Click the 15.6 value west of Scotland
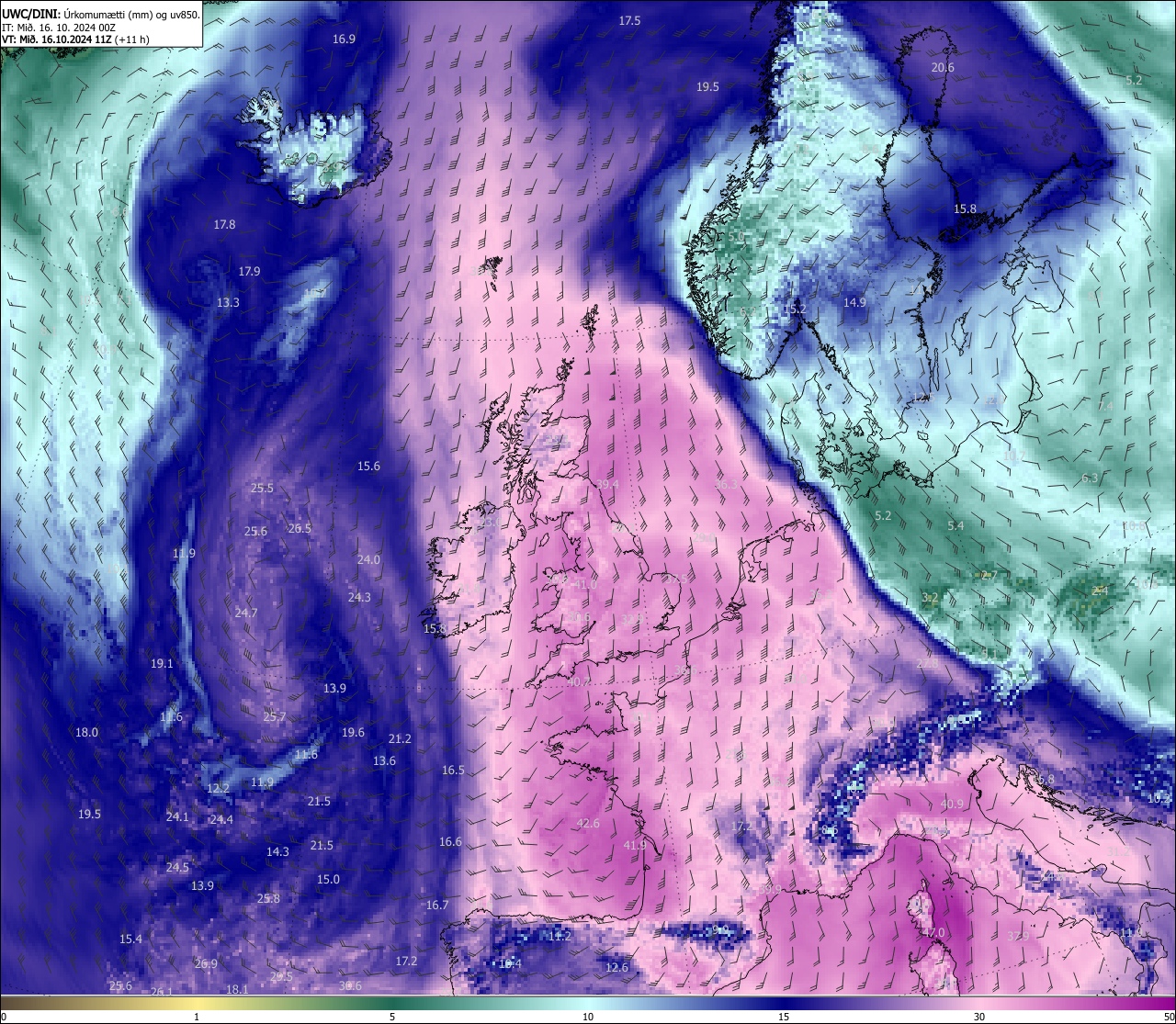The height and width of the screenshot is (1024, 1176). [368, 467]
